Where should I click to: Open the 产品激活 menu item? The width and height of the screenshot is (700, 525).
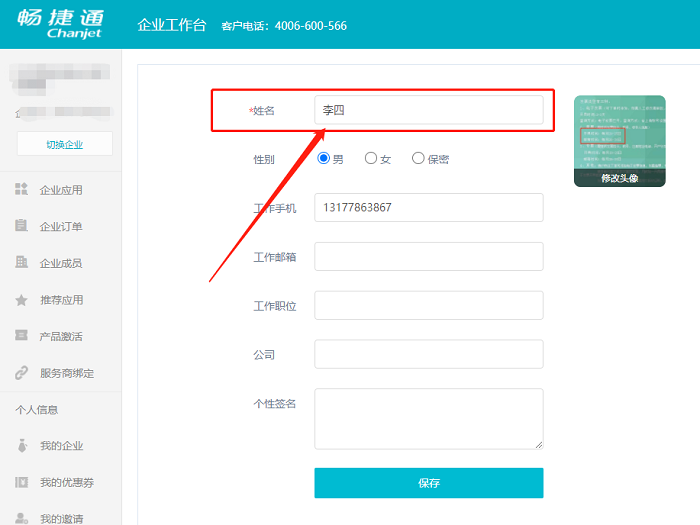(x=61, y=336)
